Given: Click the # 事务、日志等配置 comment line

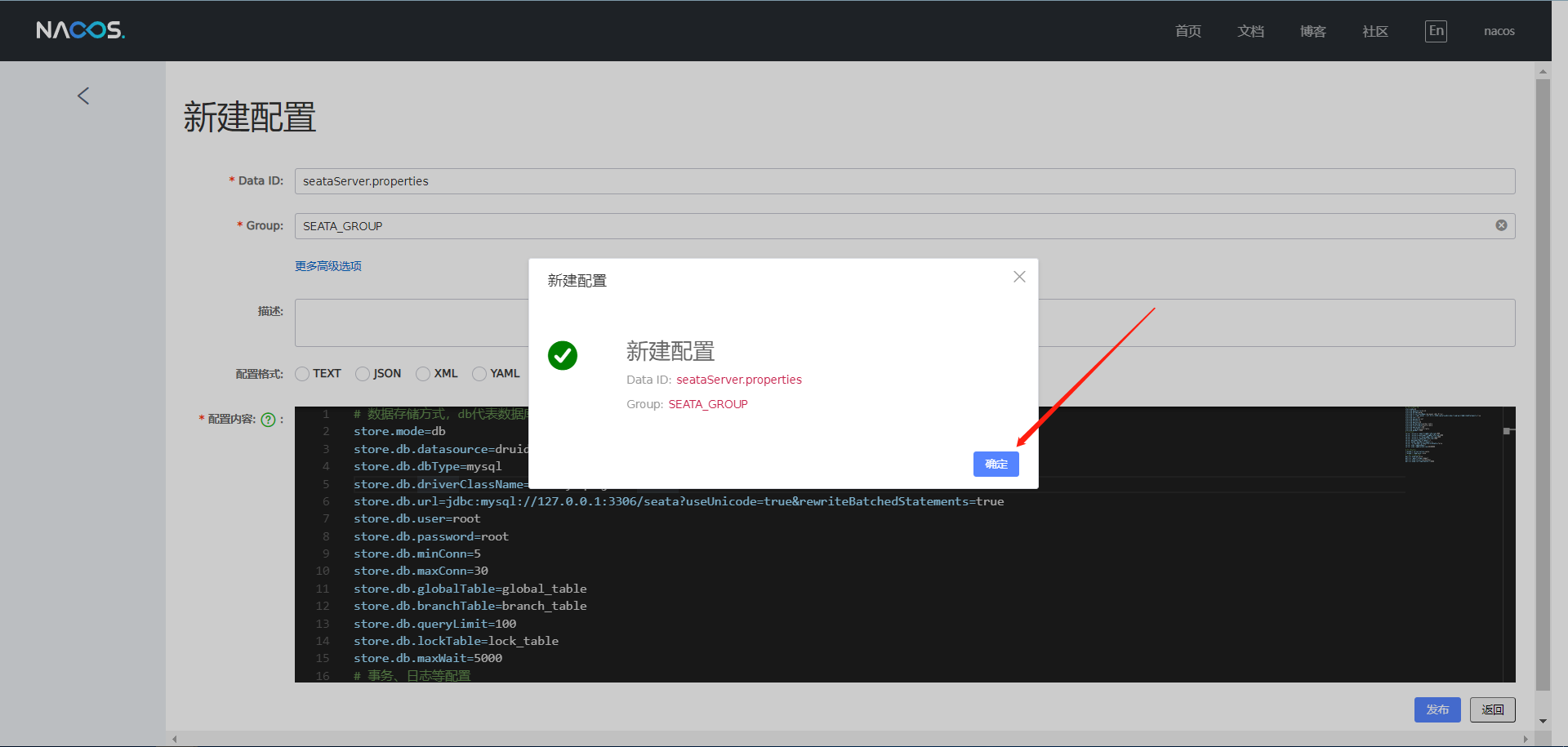Looking at the screenshot, I should click(412, 675).
